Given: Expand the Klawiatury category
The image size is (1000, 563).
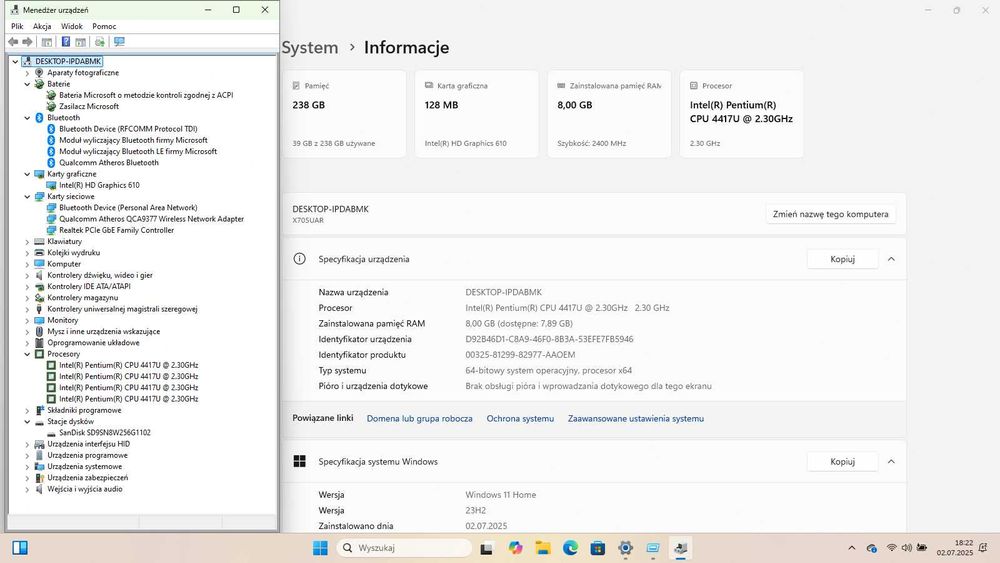Looking at the screenshot, I should click(27, 242).
